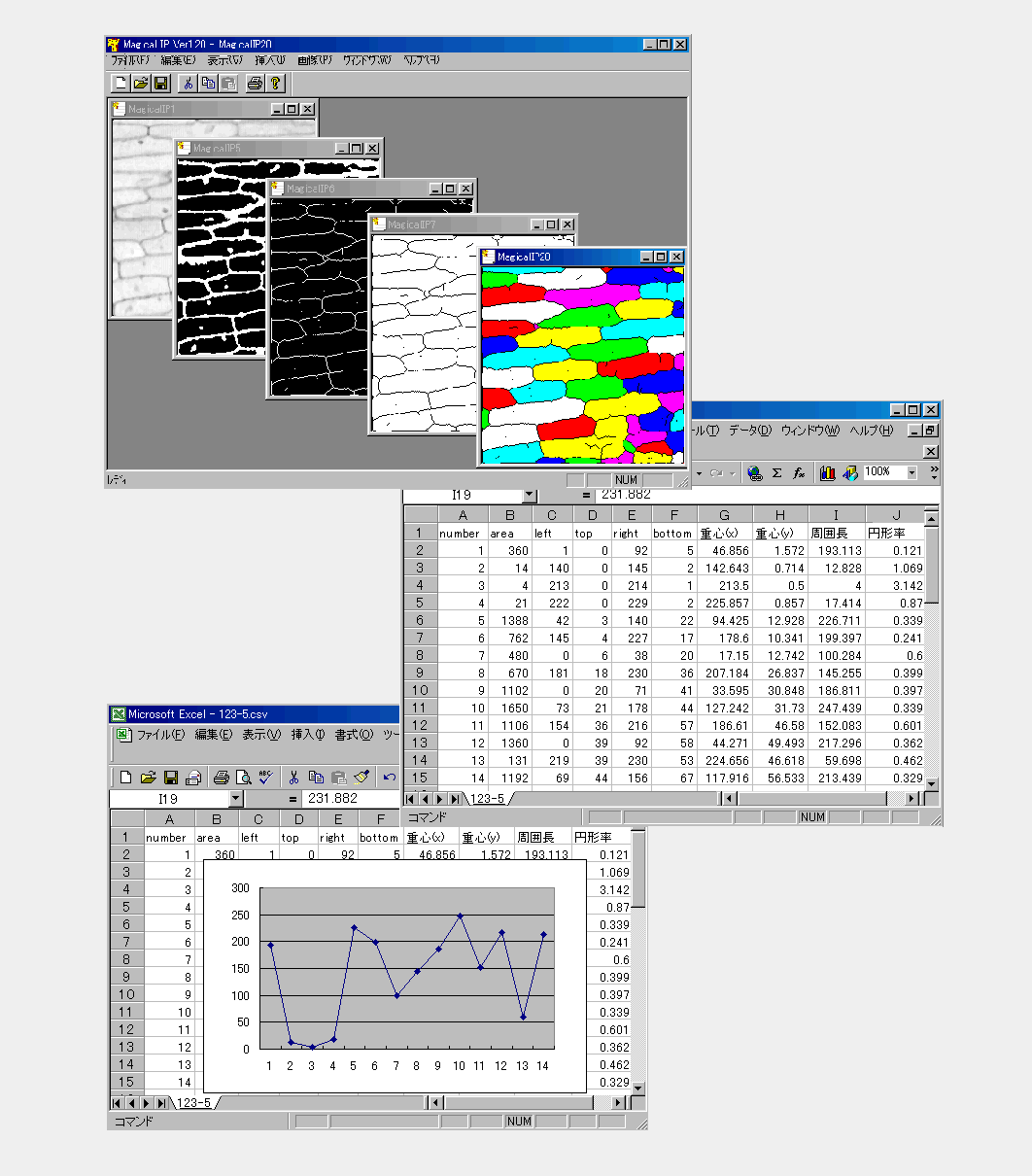Click scroll down arrow in right Excel

932,783
